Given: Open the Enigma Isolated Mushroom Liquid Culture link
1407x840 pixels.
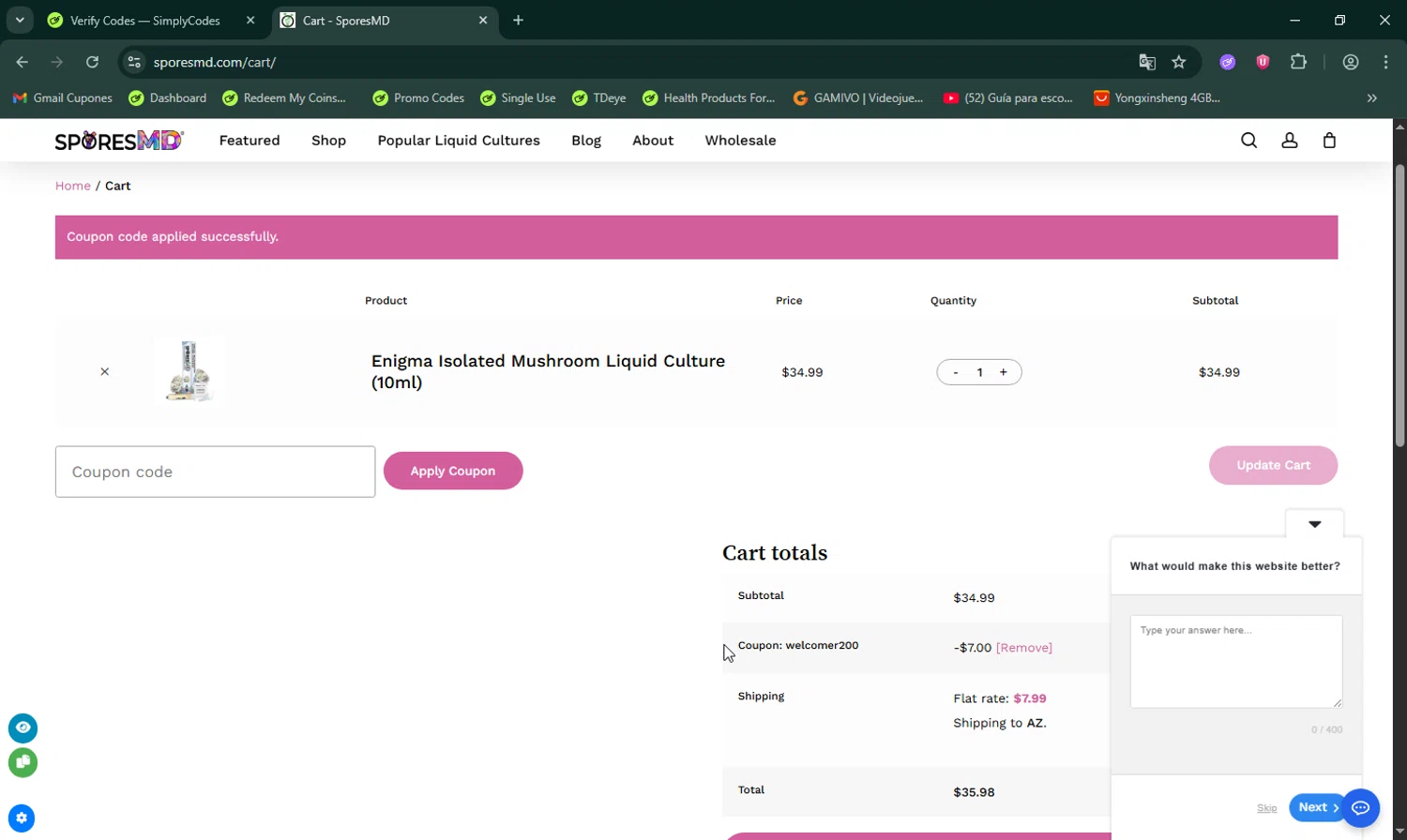Looking at the screenshot, I should tap(548, 372).
